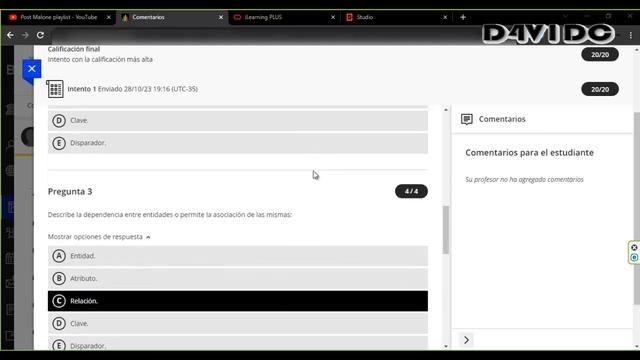The width and height of the screenshot is (640, 360).
Task: Click the Calificación final 20/20 badge
Action: pos(600,54)
